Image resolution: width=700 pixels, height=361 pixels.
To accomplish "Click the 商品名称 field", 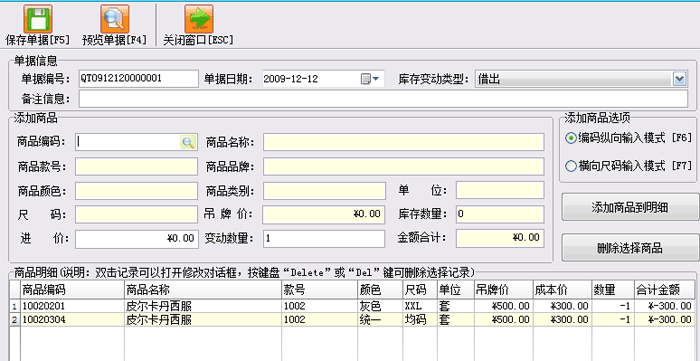I will [404, 142].
